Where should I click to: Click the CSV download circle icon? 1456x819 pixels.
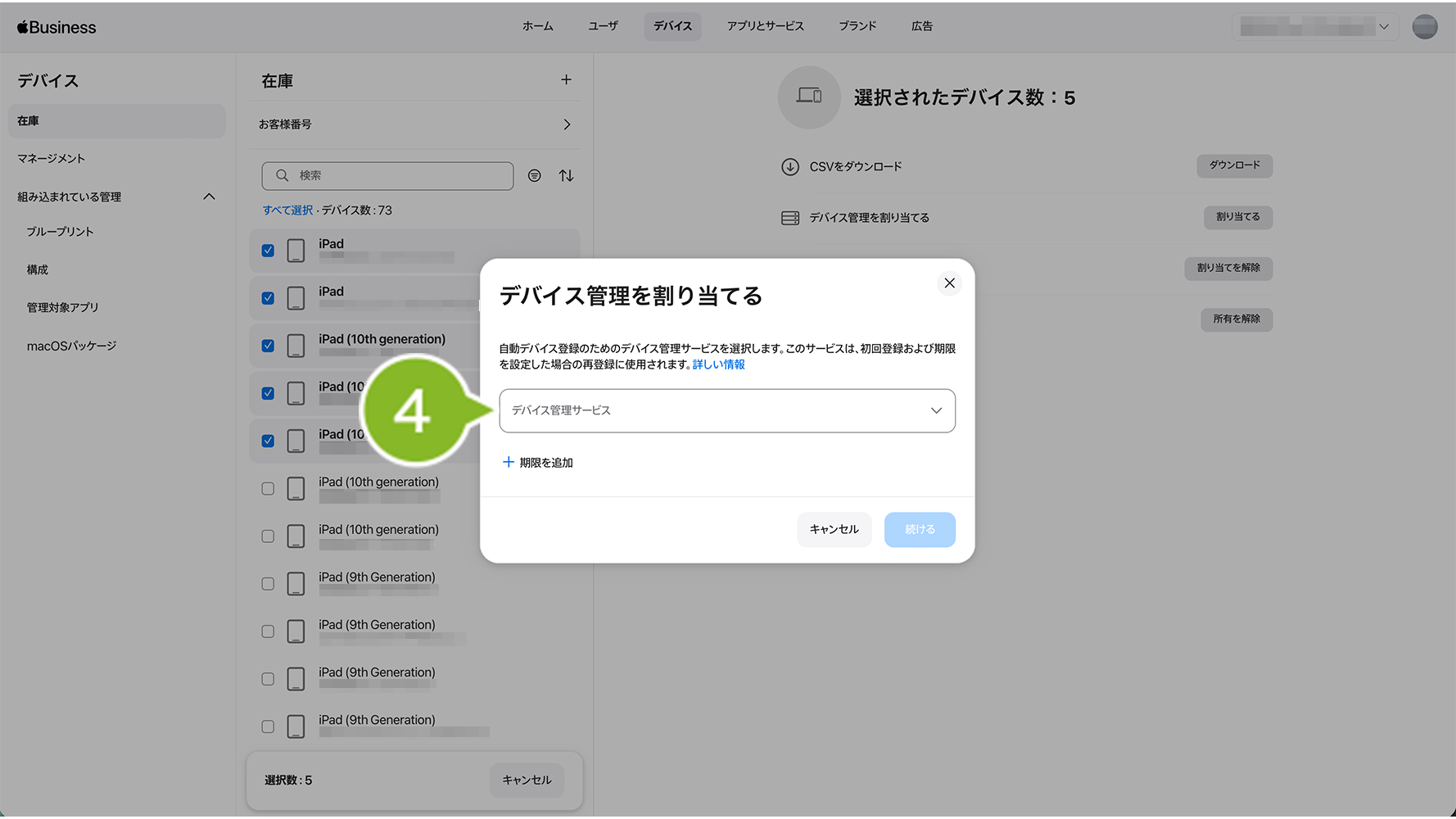tap(789, 167)
